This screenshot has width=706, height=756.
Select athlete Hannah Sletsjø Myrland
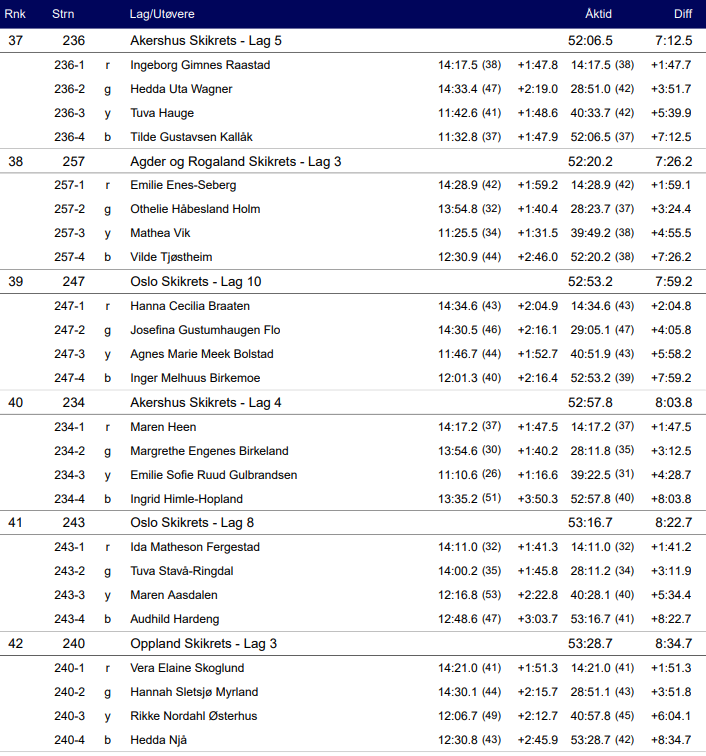tap(194, 692)
